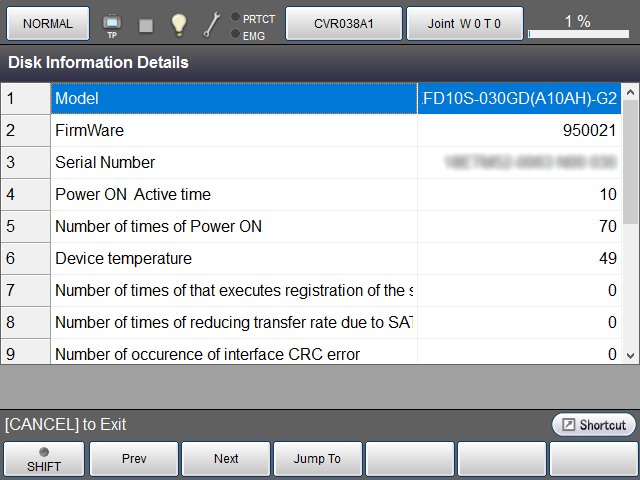This screenshot has width=640, height=480.
Task: Click the wrench maintenance icon
Action: [x=212, y=23]
